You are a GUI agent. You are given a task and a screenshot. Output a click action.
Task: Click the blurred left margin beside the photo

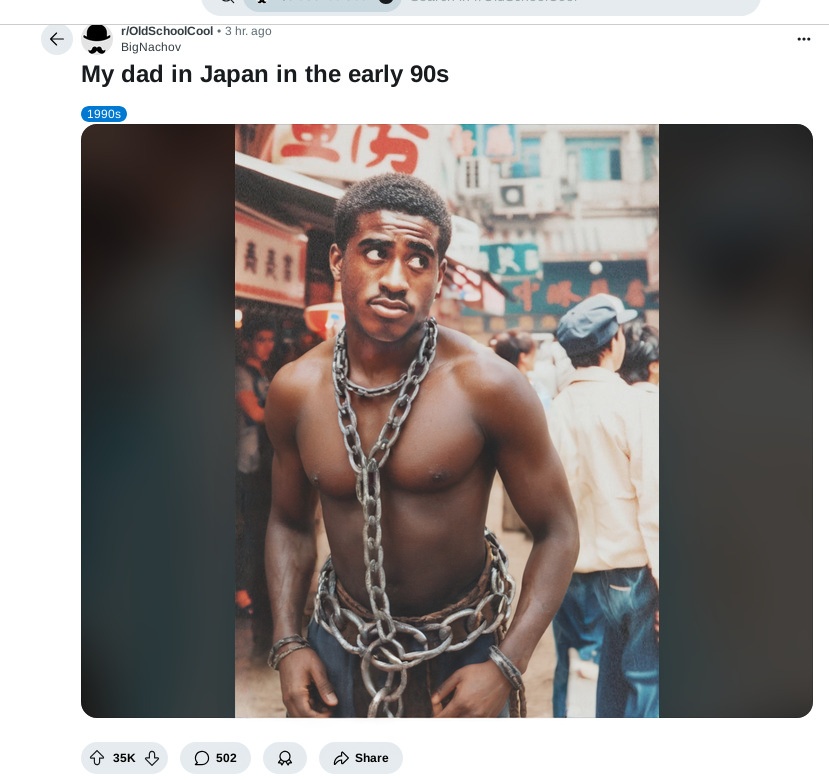(158, 421)
